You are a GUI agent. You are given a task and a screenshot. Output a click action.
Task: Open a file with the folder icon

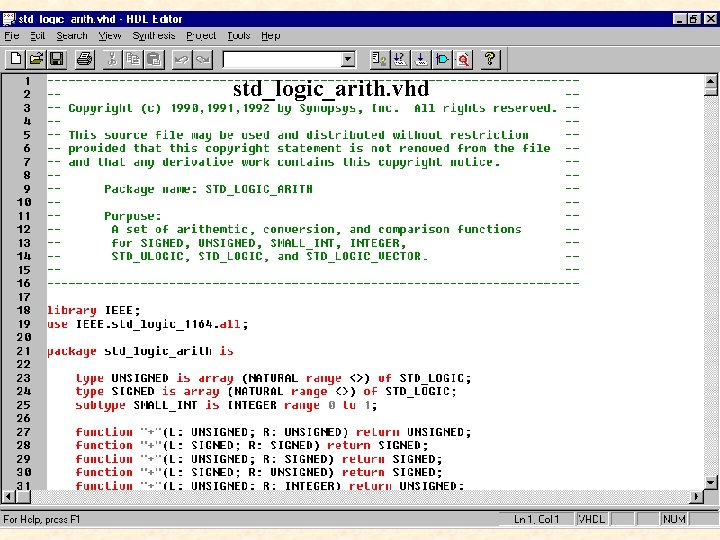point(36,59)
